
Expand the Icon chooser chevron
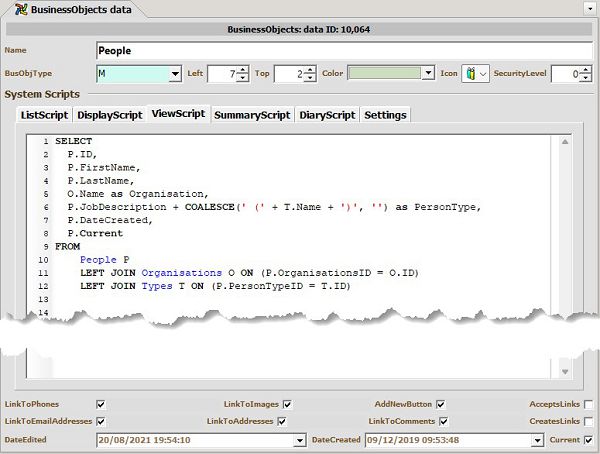click(x=483, y=73)
